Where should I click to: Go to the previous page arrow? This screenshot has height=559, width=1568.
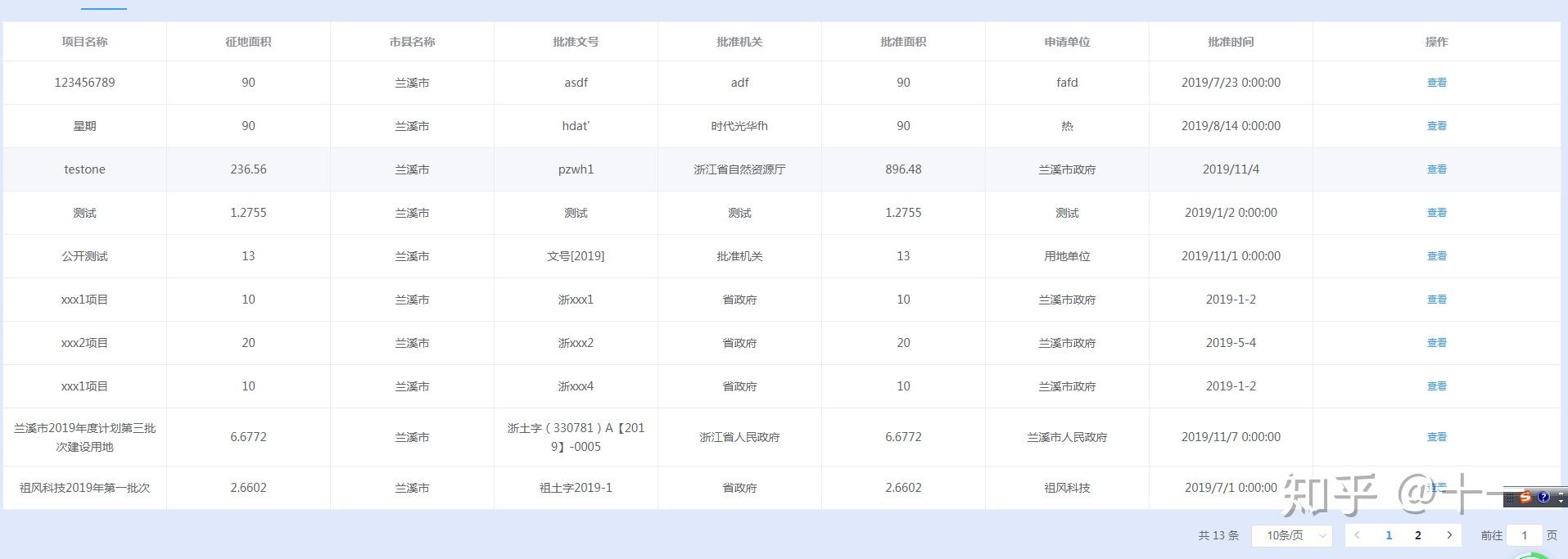pyautogui.click(x=1357, y=535)
